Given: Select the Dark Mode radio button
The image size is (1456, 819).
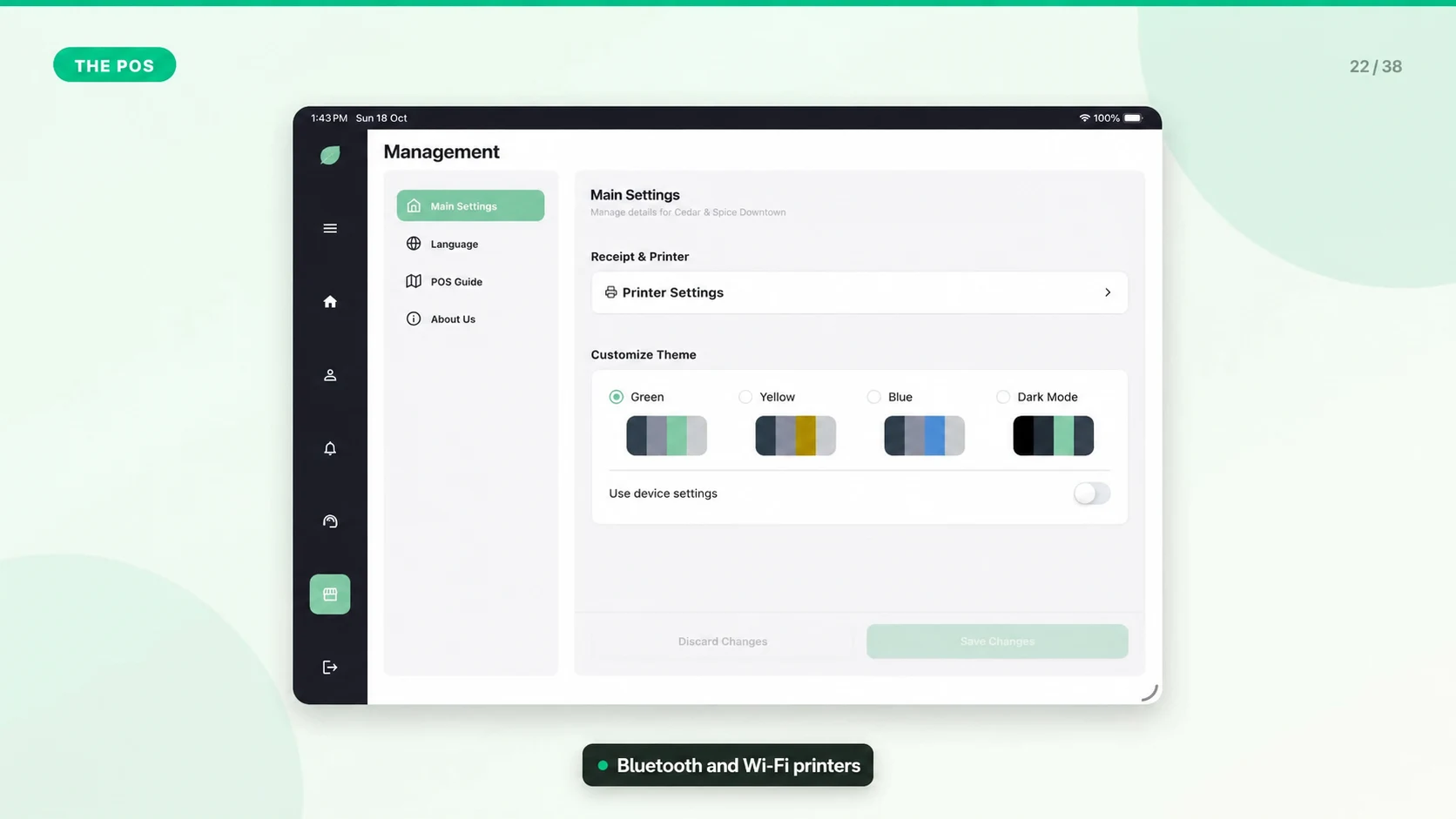Looking at the screenshot, I should tap(1003, 397).
